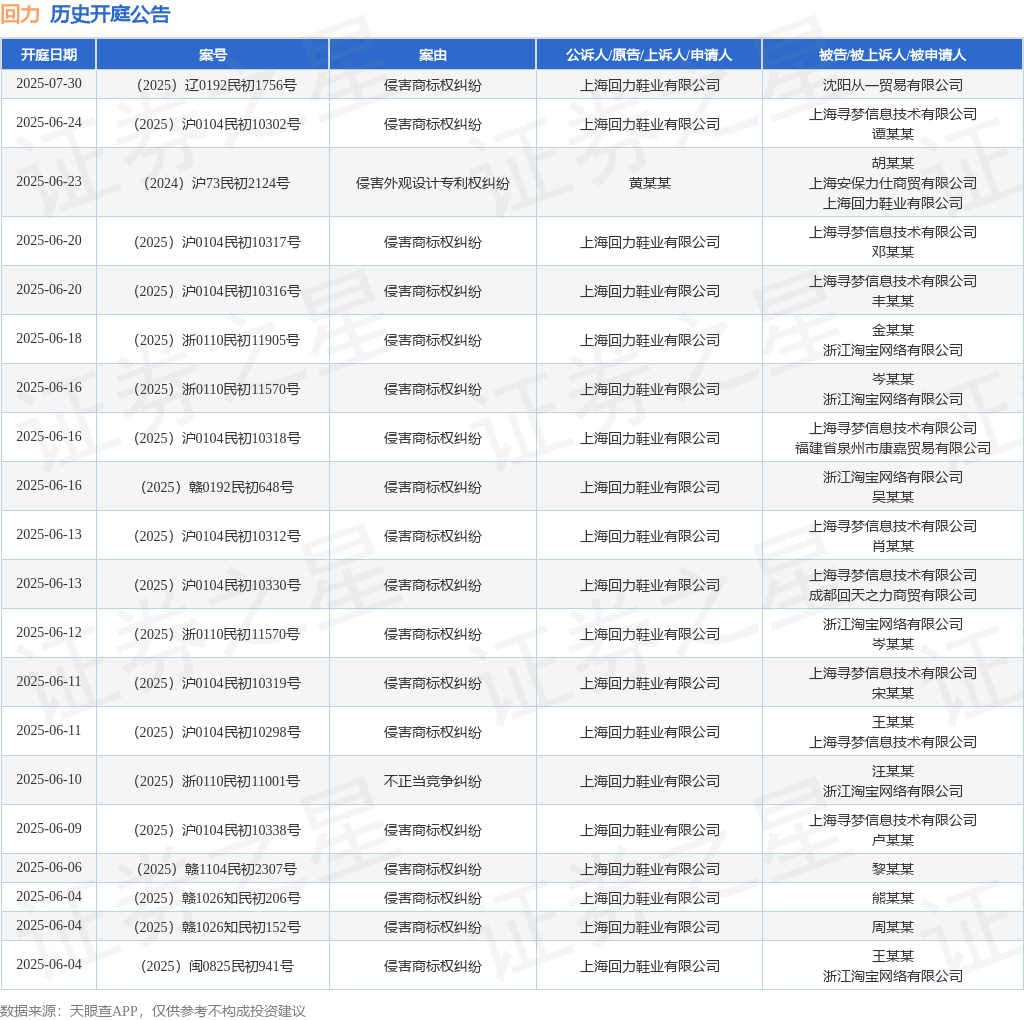Image resolution: width=1024 pixels, height=1020 pixels.
Task: Click defendant 丰某某
Action: (893, 300)
